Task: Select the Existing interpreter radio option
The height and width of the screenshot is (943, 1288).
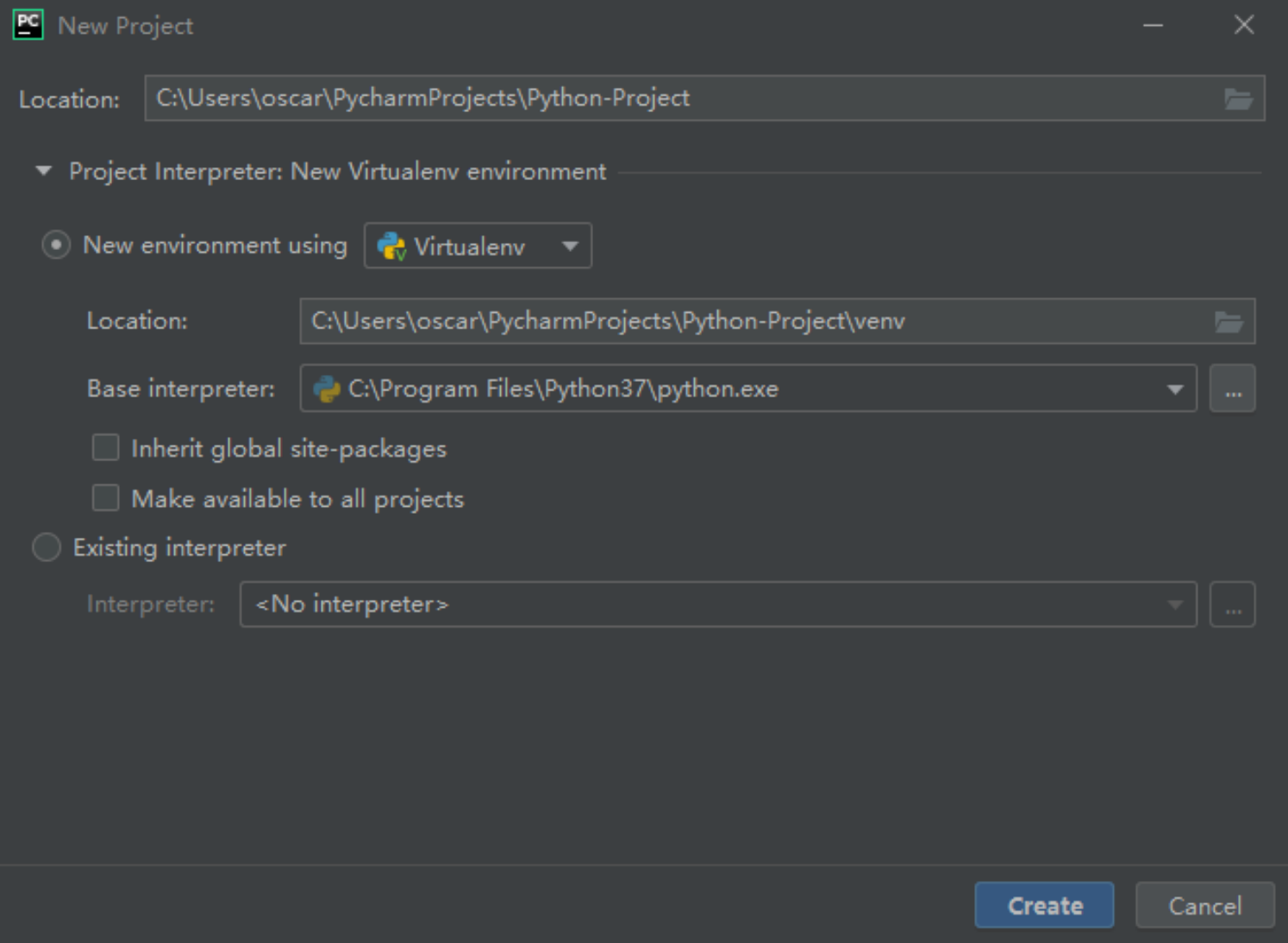Action: click(47, 547)
